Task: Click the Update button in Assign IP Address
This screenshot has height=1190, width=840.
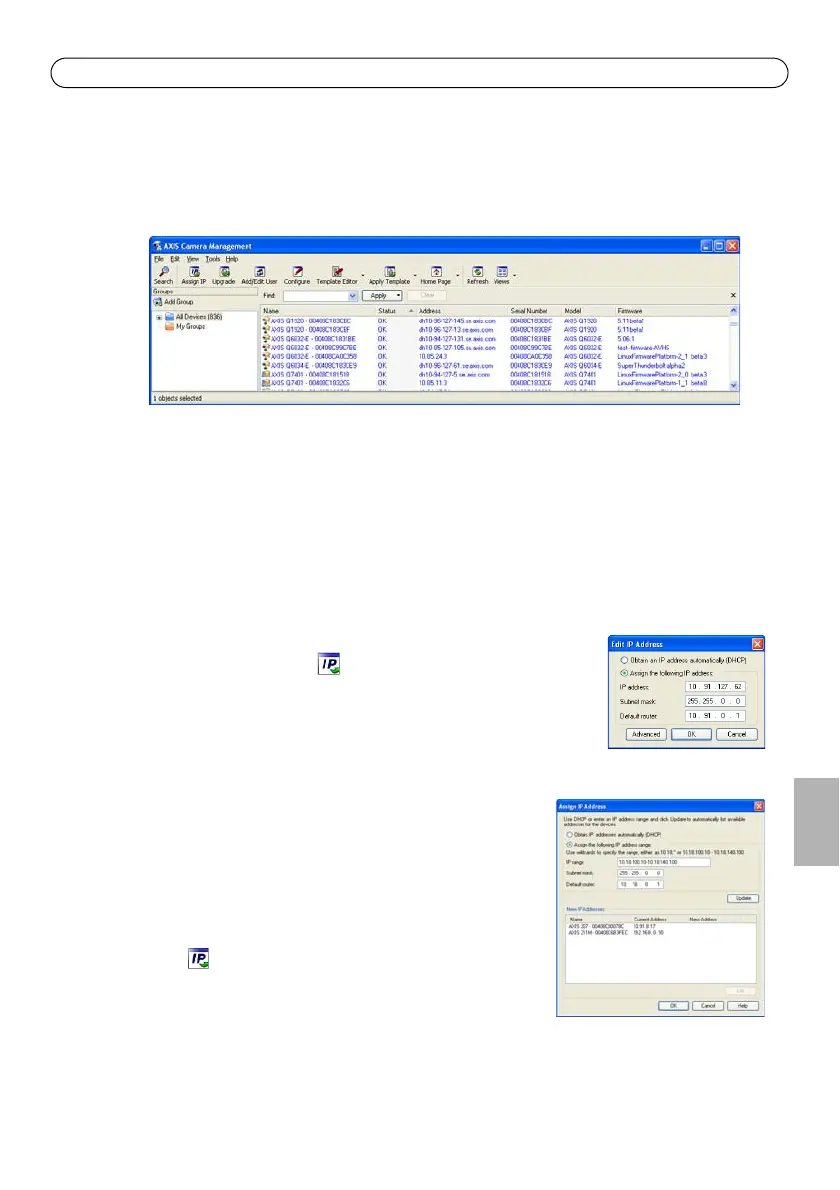Action: click(x=743, y=899)
